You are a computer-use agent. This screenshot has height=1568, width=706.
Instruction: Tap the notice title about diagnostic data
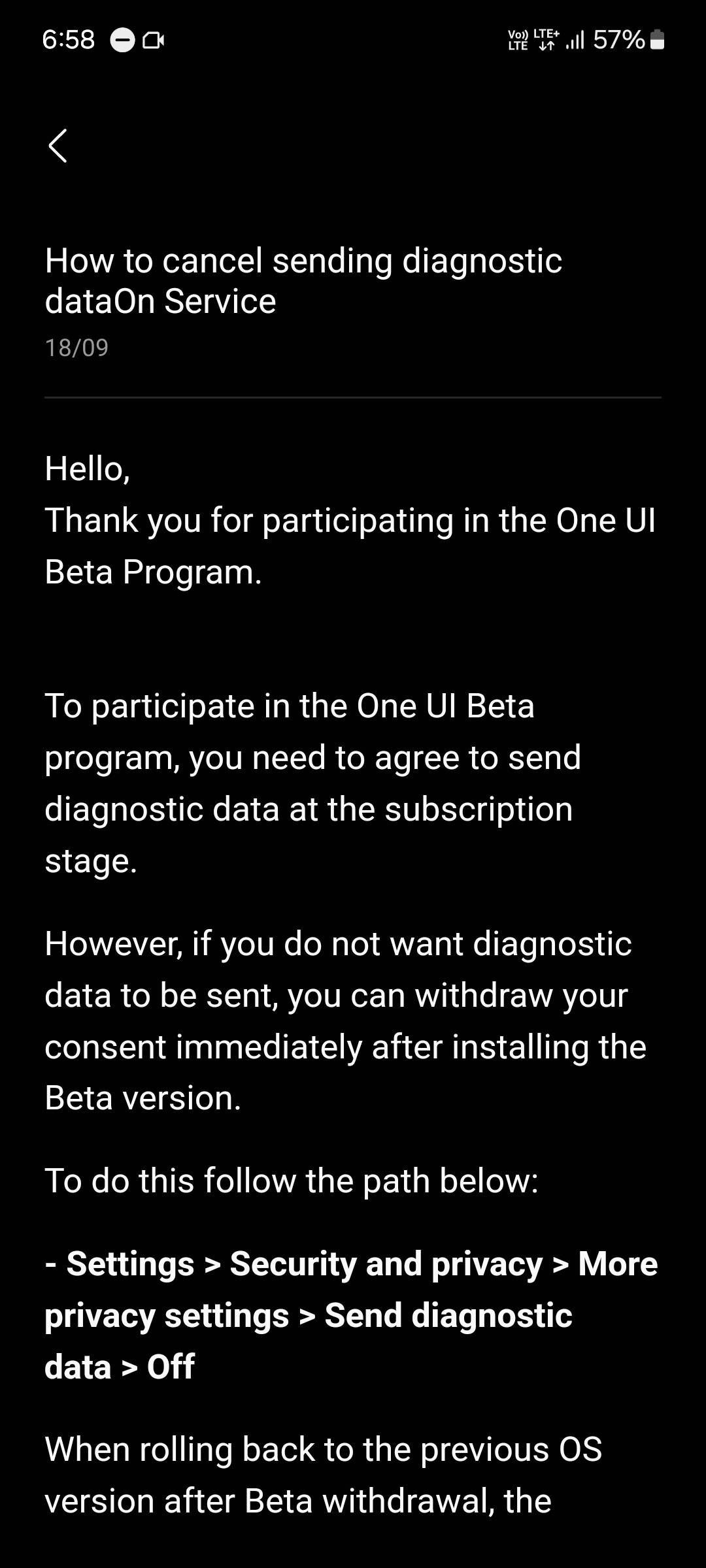click(303, 280)
